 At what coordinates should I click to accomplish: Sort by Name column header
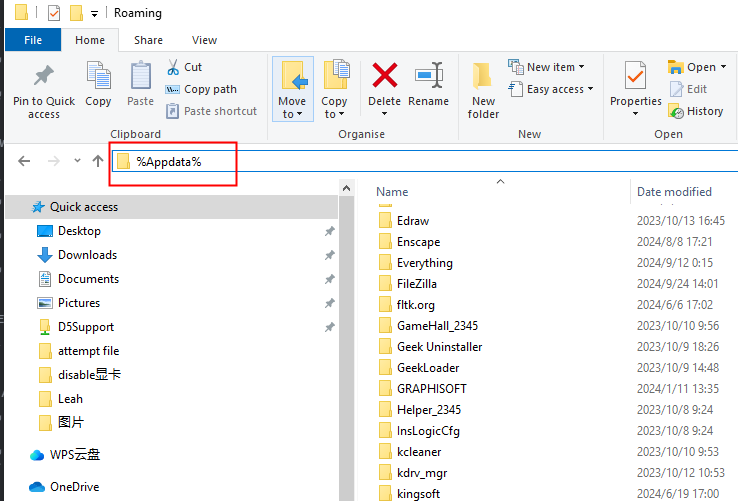click(x=392, y=192)
